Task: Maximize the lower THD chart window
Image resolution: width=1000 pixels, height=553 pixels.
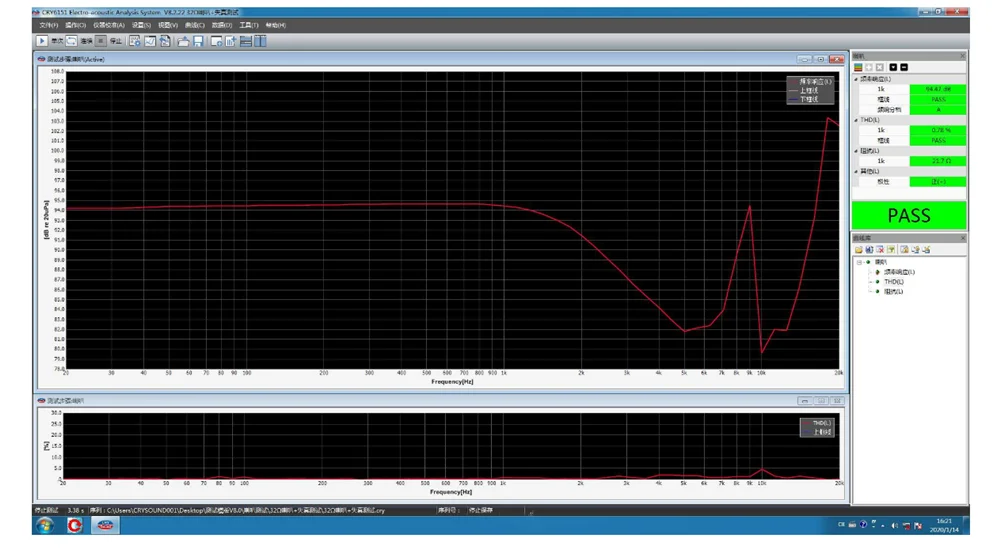Action: (x=821, y=401)
